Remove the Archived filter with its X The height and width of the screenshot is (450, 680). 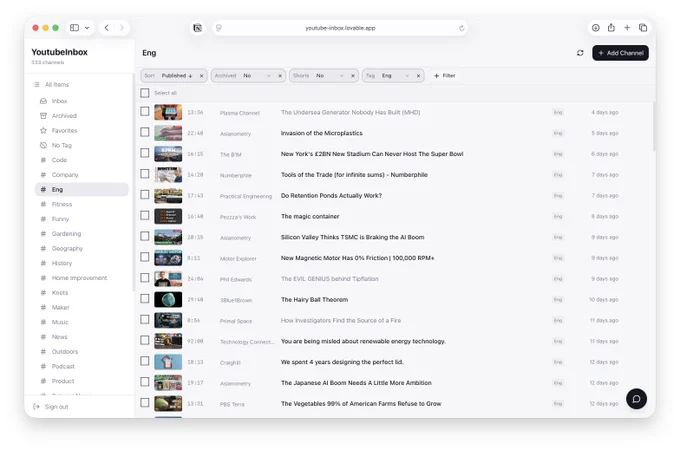280,76
